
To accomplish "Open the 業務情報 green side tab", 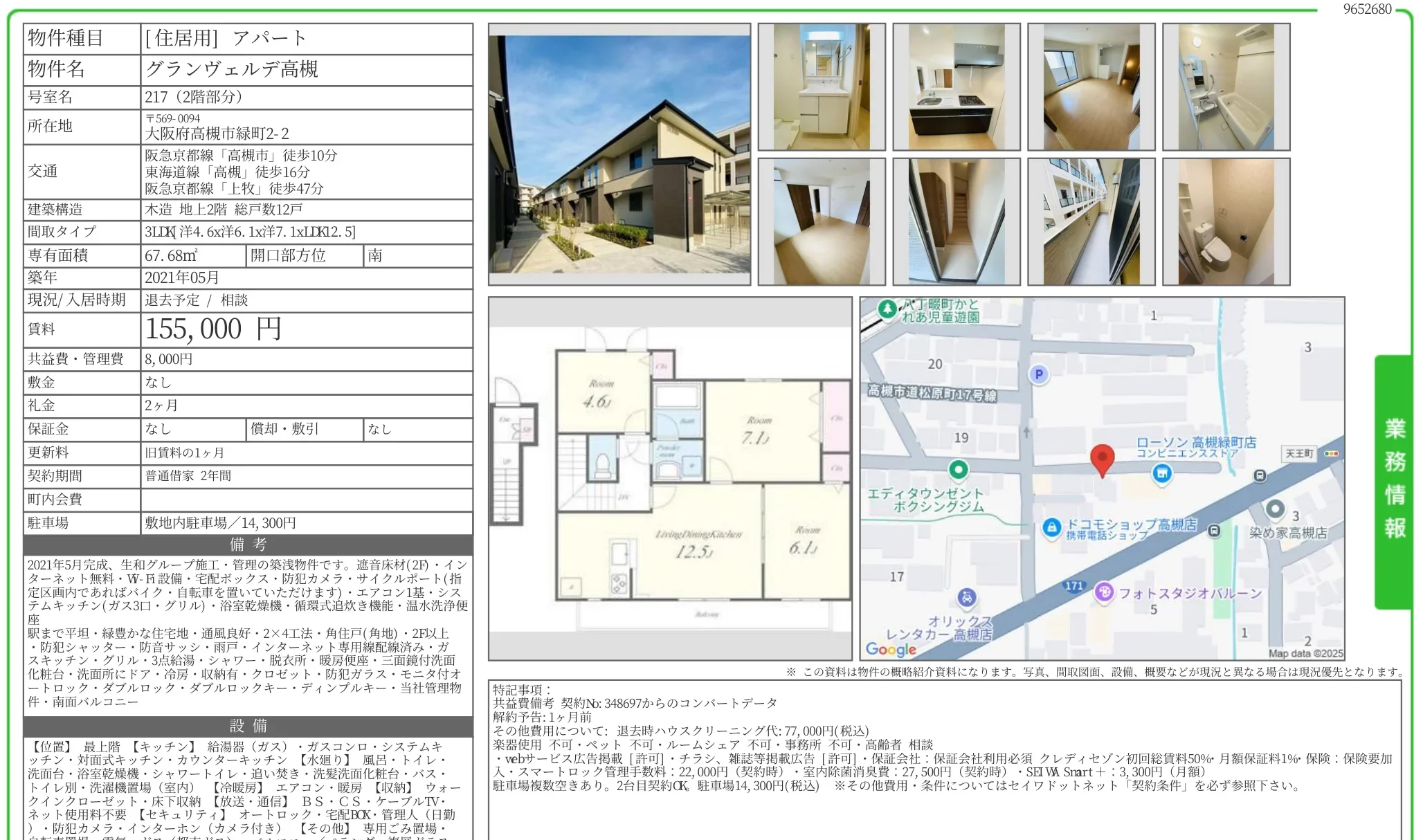I will (x=1393, y=482).
